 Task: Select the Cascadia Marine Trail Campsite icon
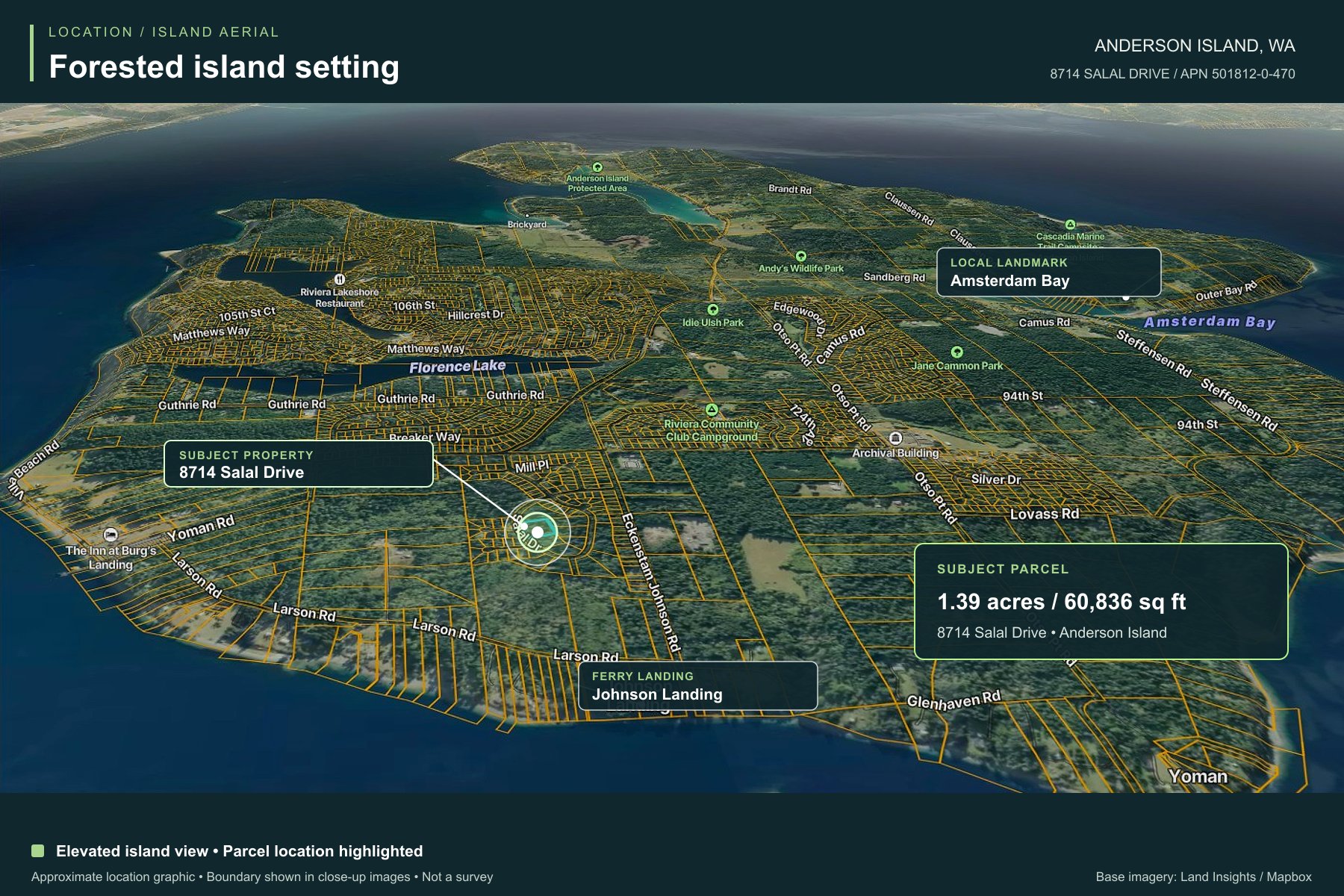[1070, 224]
